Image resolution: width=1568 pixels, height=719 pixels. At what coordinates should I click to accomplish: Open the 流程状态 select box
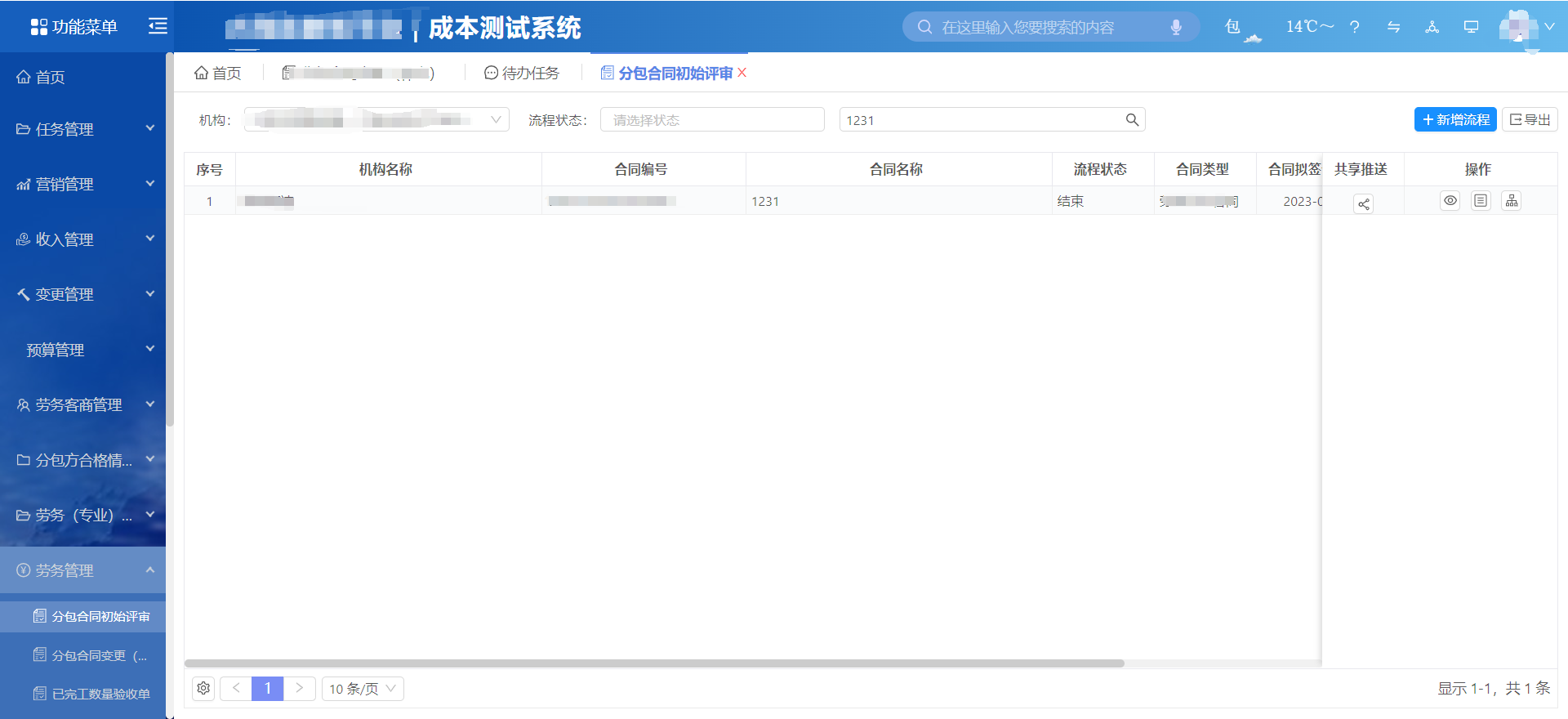[712, 119]
